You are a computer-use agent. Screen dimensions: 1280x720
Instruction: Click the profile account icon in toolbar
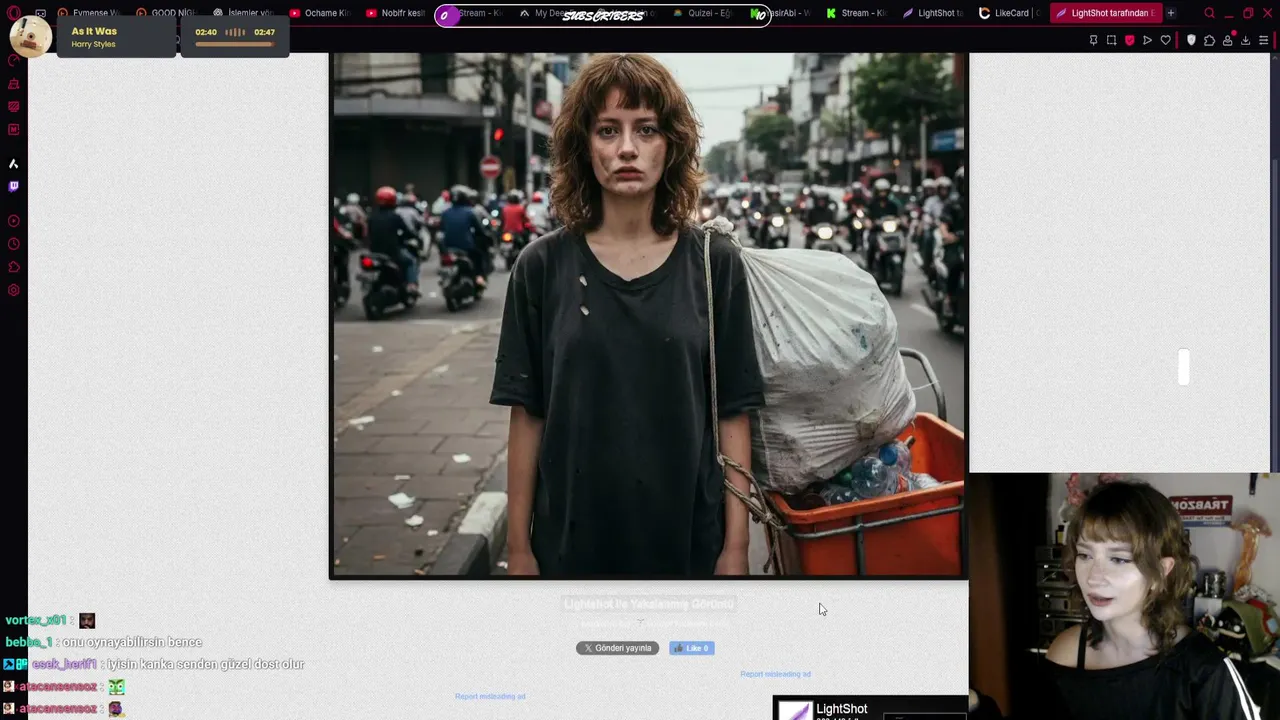pyautogui.click(x=1227, y=40)
